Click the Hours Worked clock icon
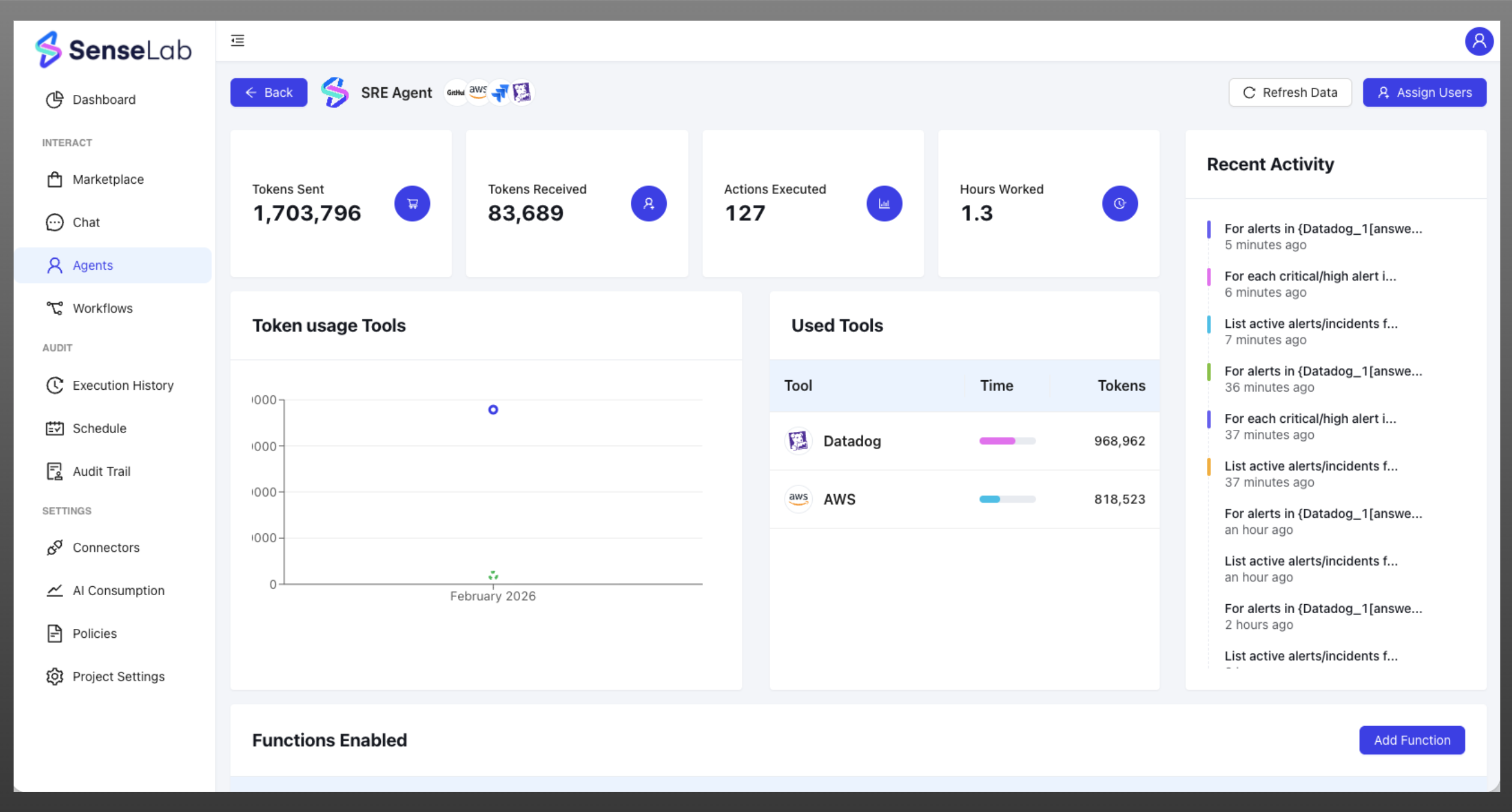 click(x=1120, y=204)
